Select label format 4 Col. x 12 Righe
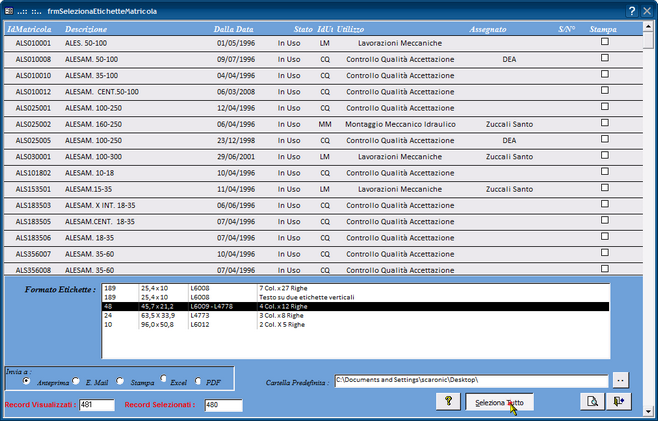The height and width of the screenshot is (421, 658). click(356, 306)
